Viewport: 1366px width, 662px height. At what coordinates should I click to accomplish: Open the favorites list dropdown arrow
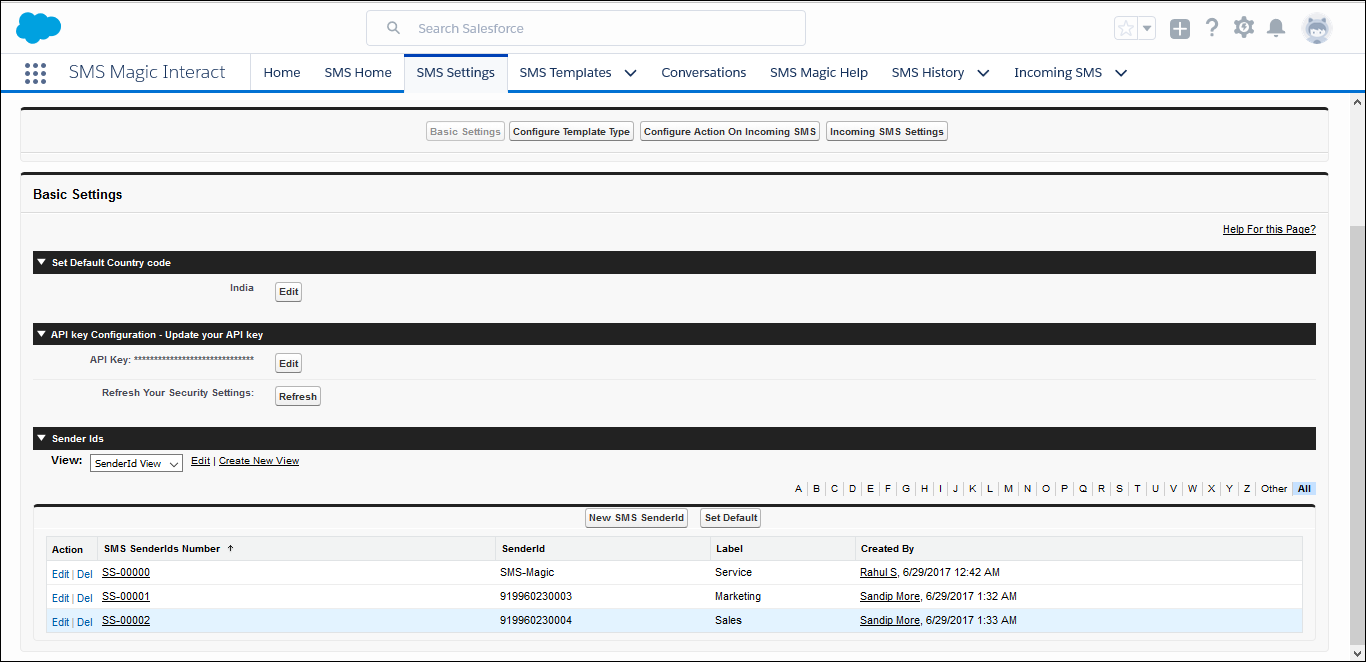(x=1147, y=28)
